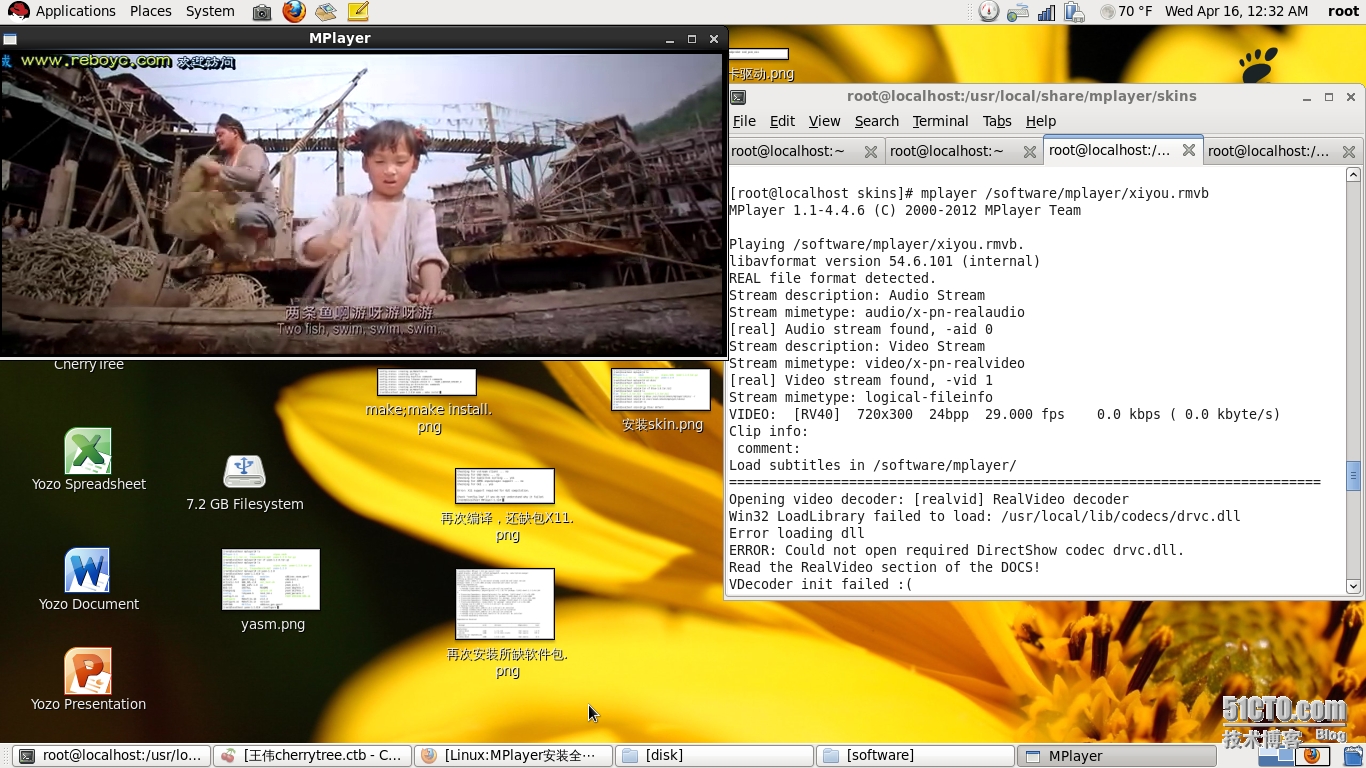
Task: Open the Edit menu in the terminal
Action: [x=782, y=121]
